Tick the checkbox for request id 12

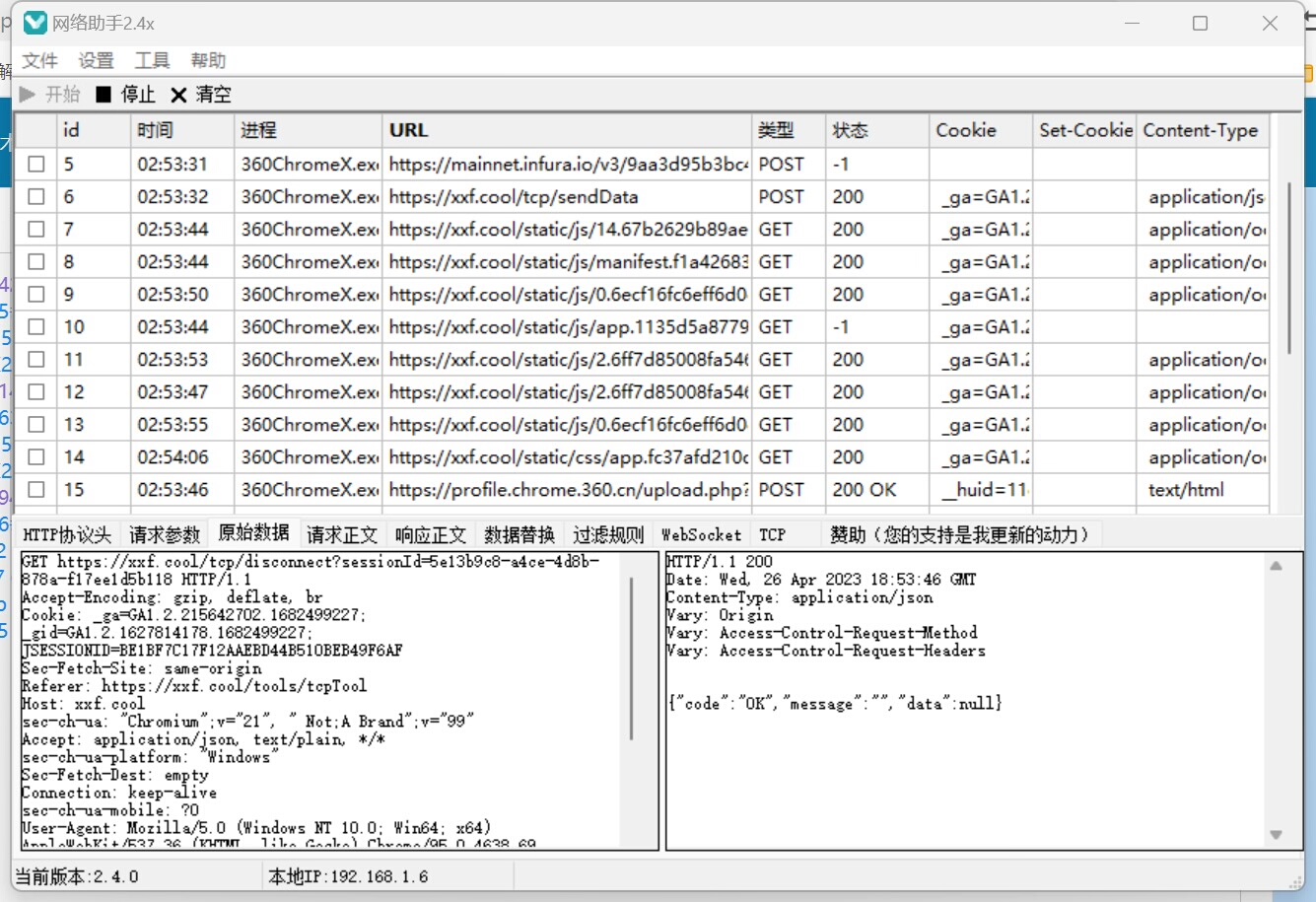(36, 392)
